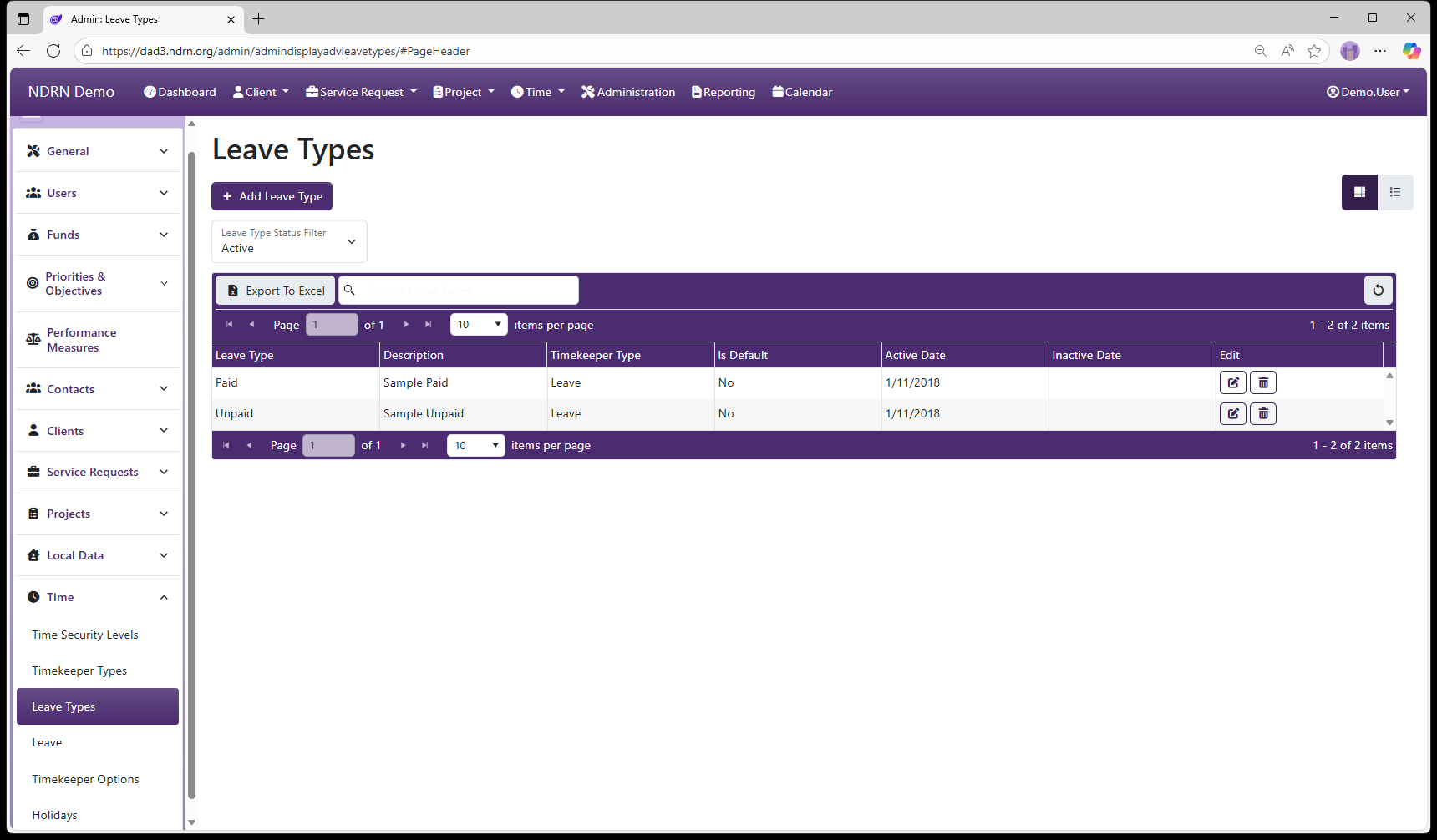The image size is (1437, 840).
Task: Change items per page in bottom pager
Action: point(476,445)
